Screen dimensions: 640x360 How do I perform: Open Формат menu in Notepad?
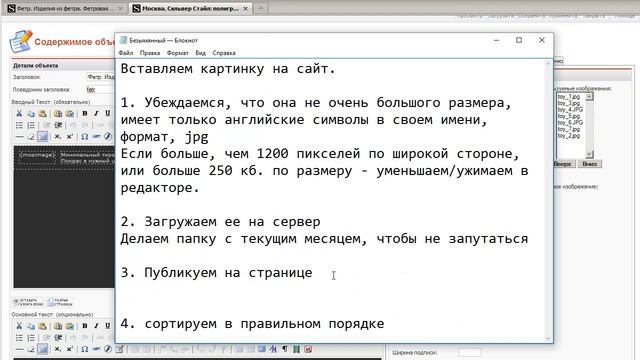click(x=178, y=53)
